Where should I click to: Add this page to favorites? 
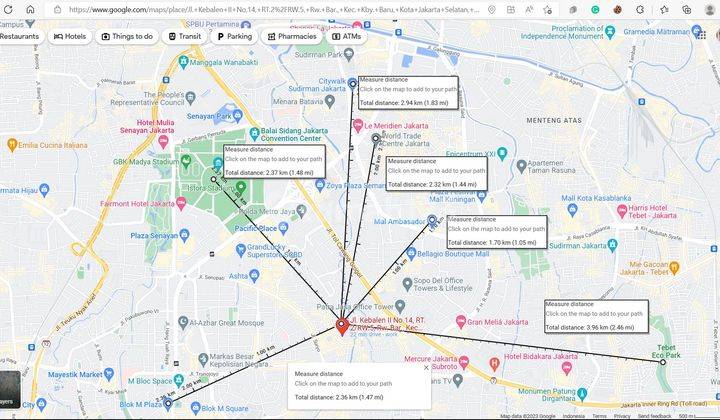(547, 9)
